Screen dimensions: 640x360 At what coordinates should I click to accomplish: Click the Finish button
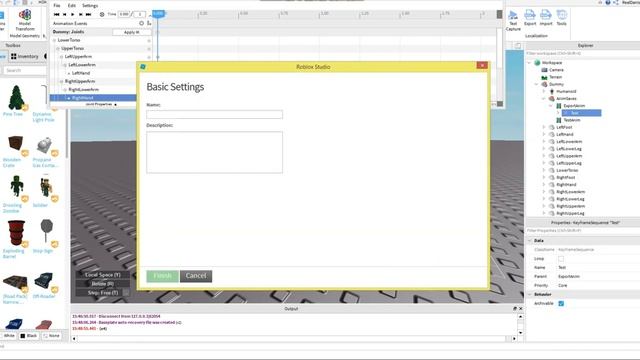(x=162, y=276)
